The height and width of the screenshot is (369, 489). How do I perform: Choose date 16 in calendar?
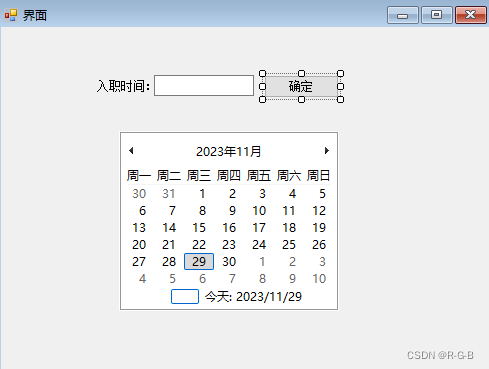(229, 228)
